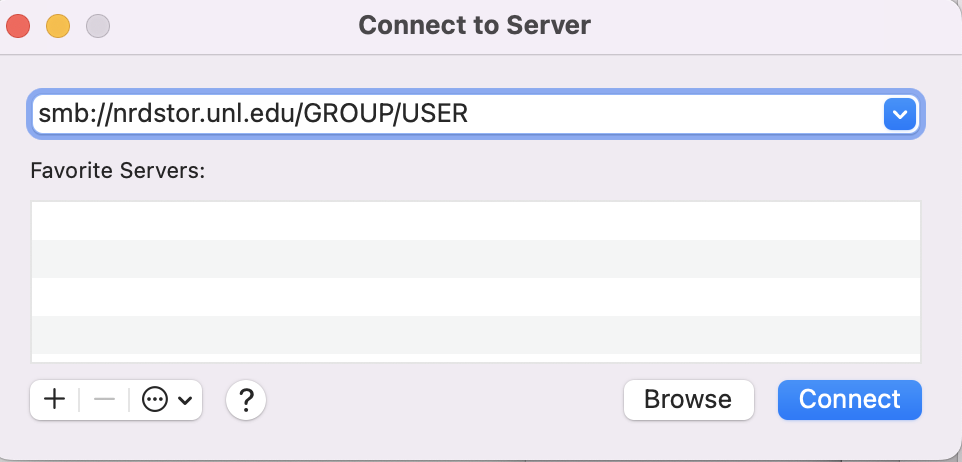Click the Favorite Servers: label
This screenshot has width=962, height=462.
pos(117,171)
